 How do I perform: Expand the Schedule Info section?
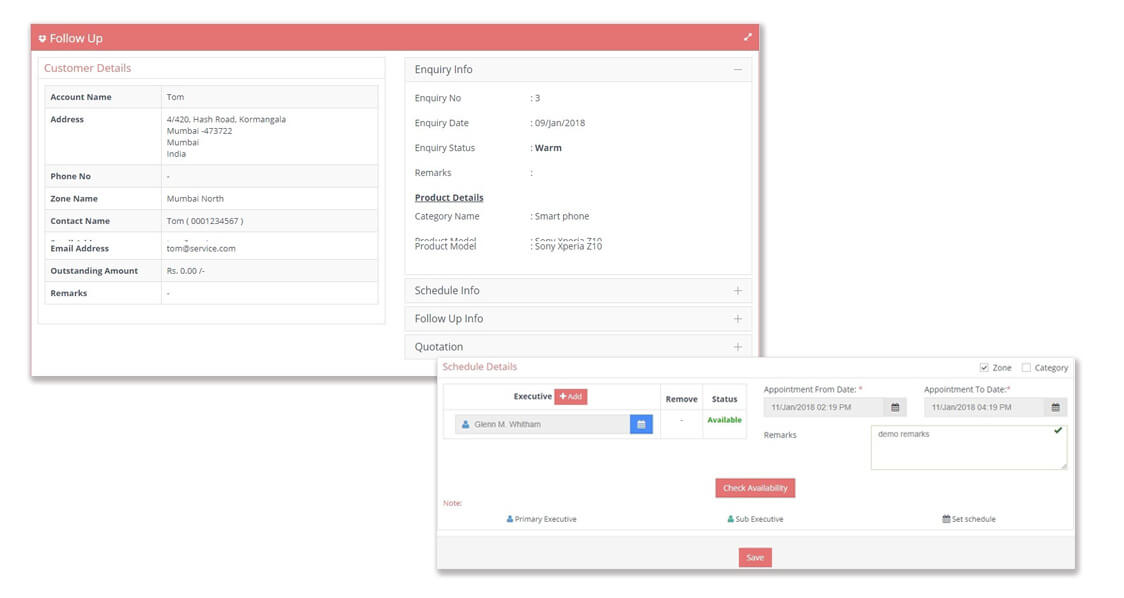tap(738, 290)
